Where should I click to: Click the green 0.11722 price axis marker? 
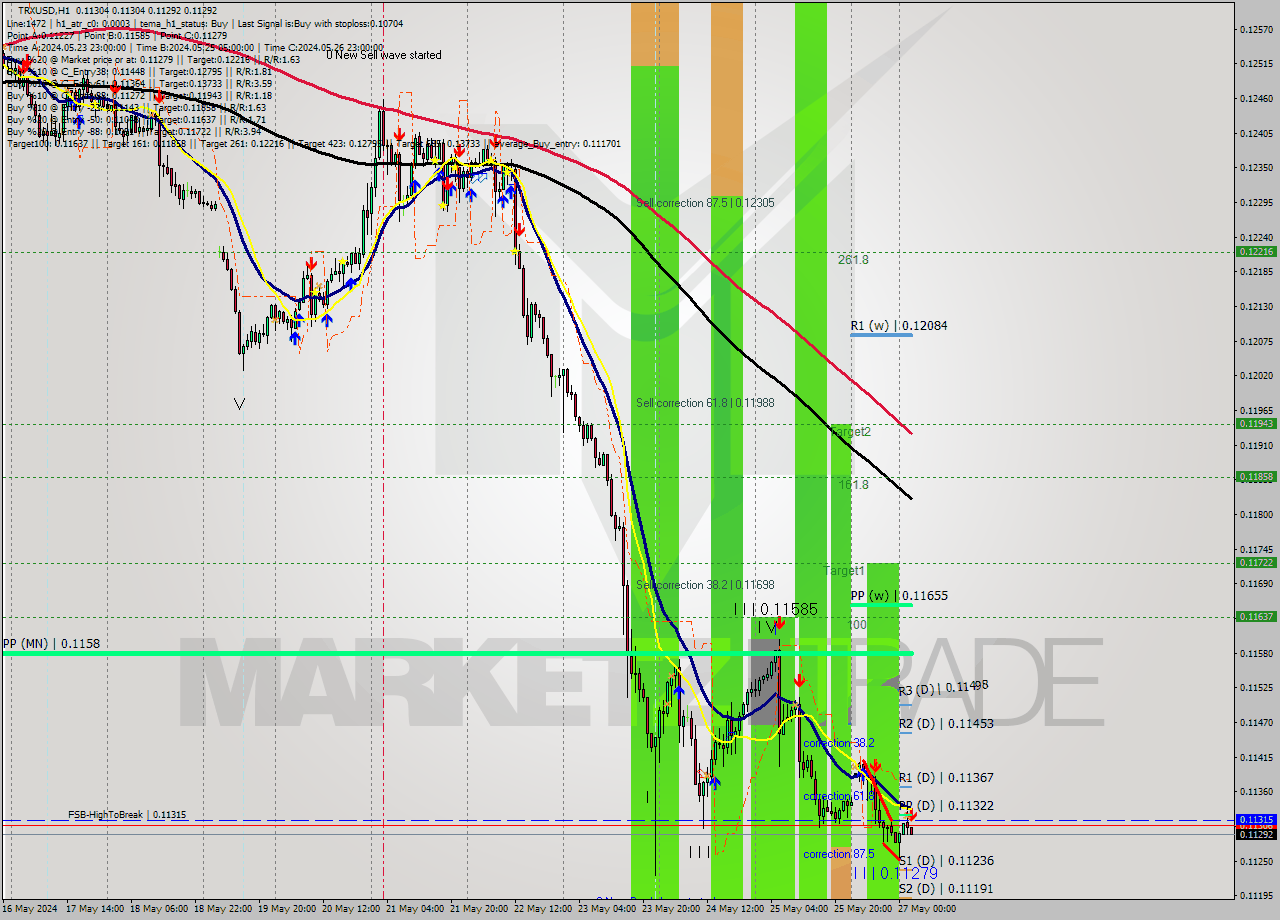[1256, 562]
